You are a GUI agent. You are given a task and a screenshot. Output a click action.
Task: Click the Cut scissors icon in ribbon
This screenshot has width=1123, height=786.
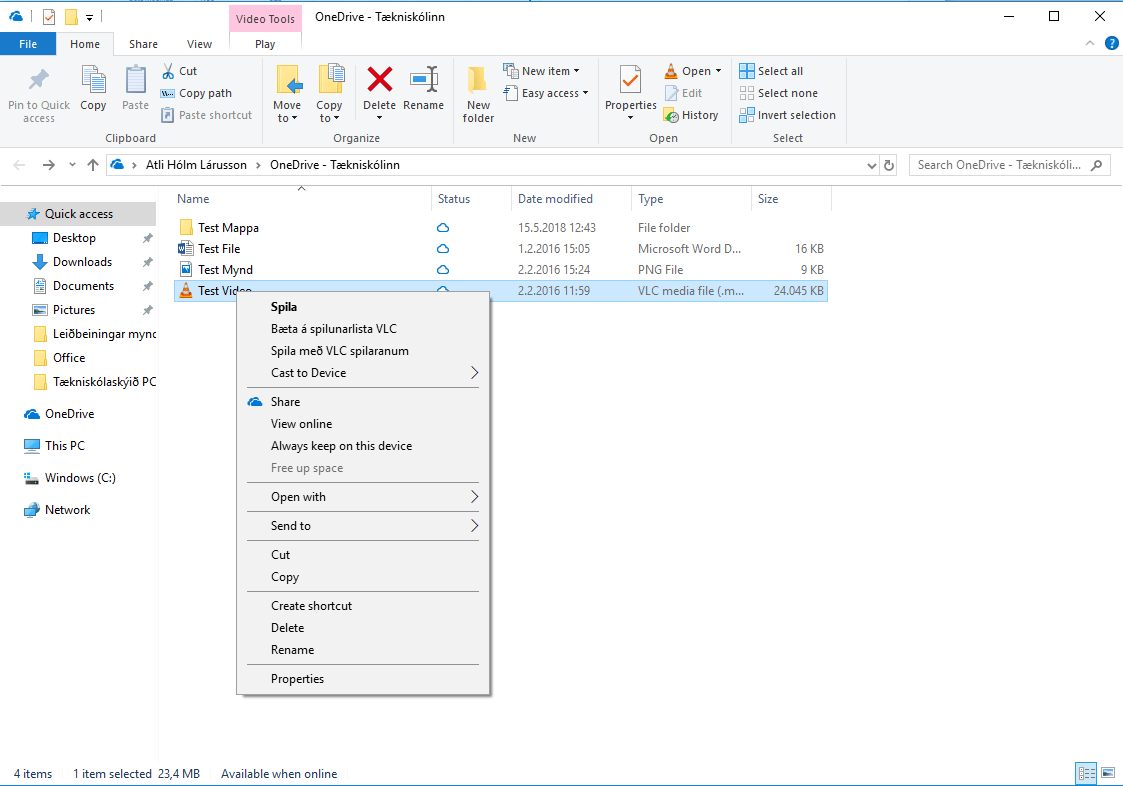pyautogui.click(x=169, y=71)
